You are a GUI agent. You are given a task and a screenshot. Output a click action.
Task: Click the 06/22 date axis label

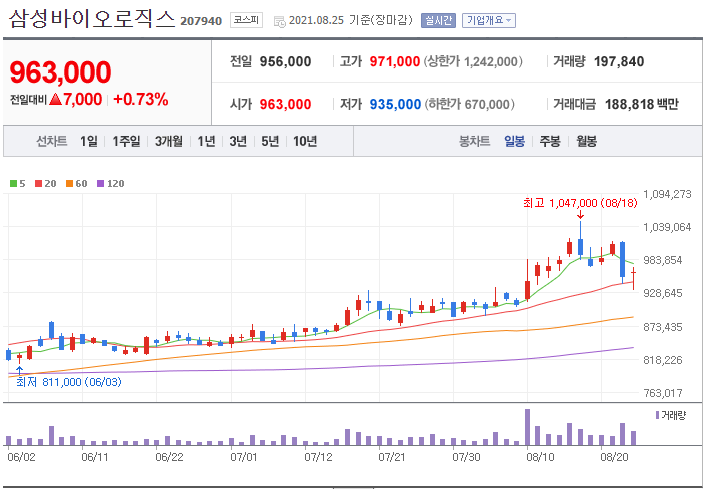[x=169, y=458]
